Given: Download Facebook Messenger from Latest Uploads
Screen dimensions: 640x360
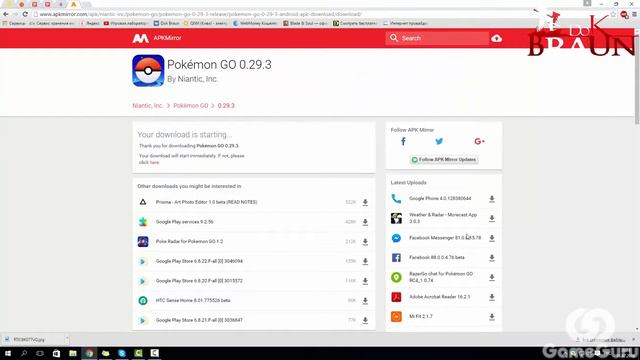Looking at the screenshot, I should (492, 238).
